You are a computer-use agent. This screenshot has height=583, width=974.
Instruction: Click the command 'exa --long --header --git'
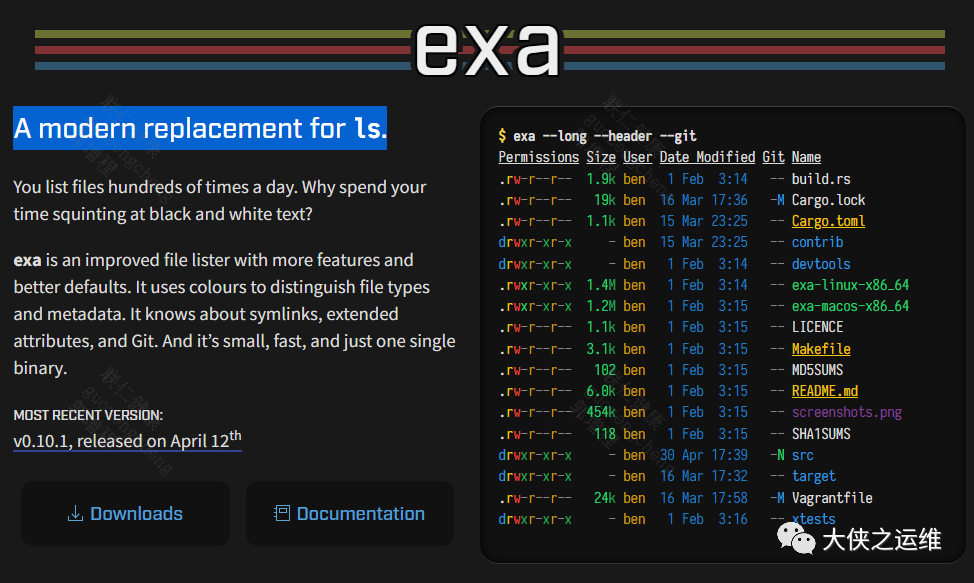click(604, 136)
